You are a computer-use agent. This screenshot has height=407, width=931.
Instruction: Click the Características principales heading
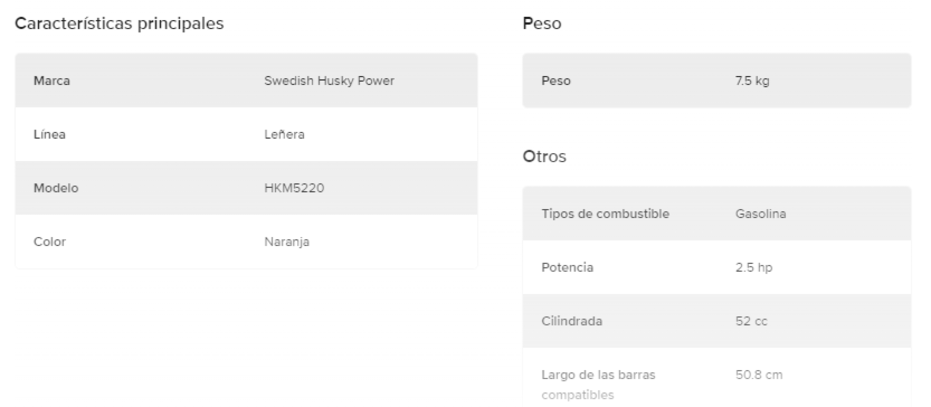point(119,23)
